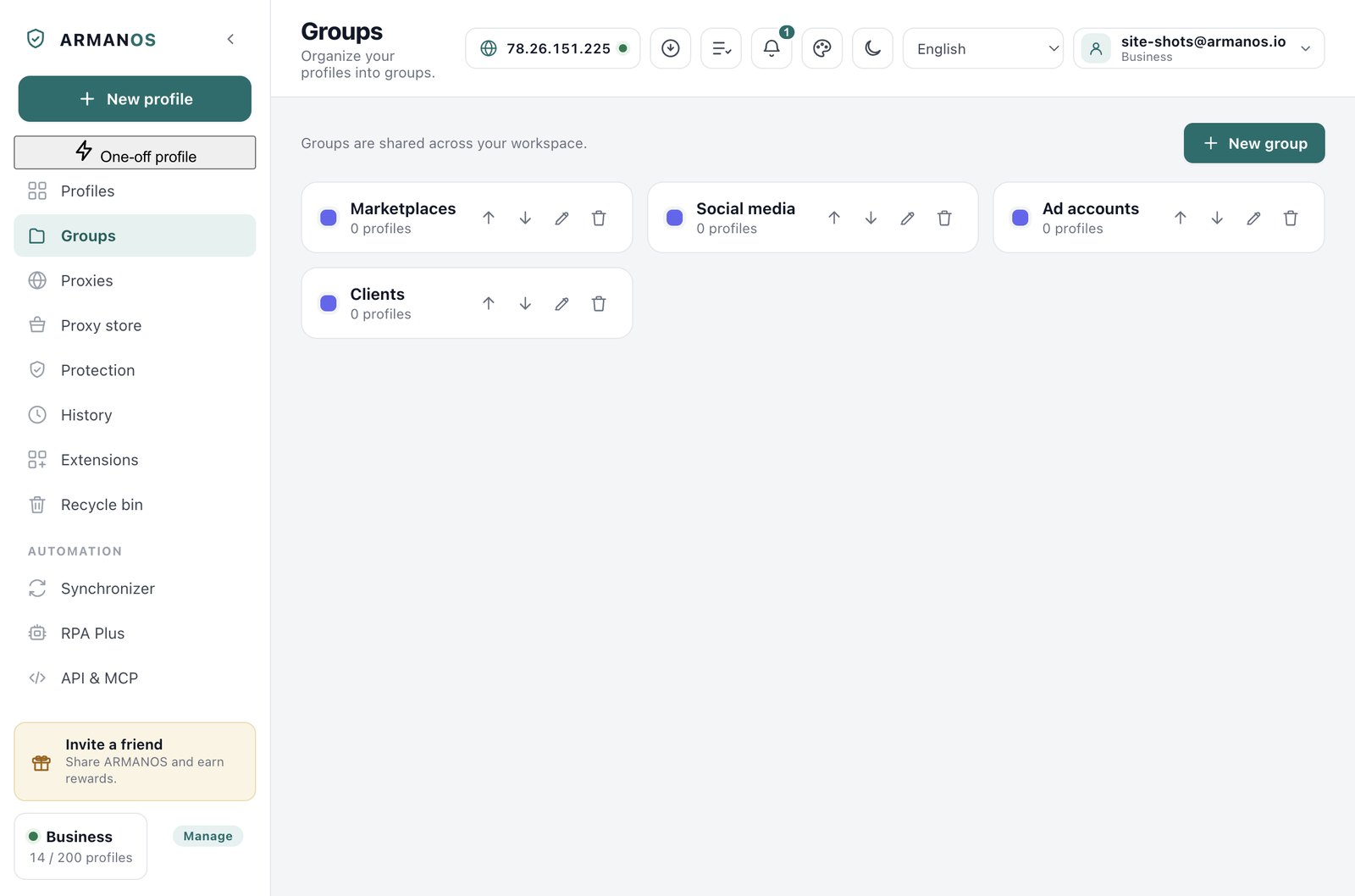Edit the Marketplaces group
Viewport: 1355px width, 896px height.
pos(561,218)
